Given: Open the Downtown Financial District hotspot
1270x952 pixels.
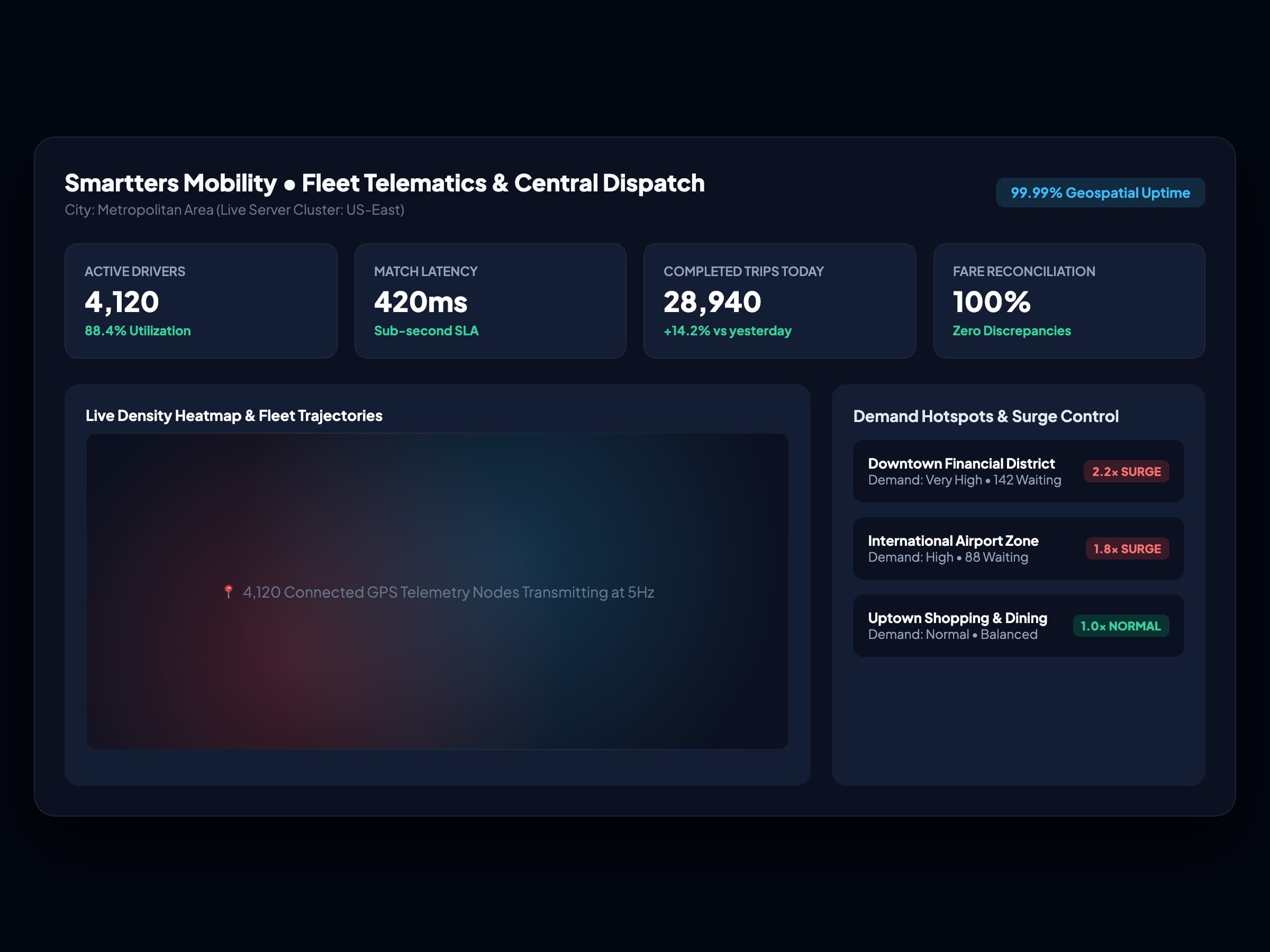Looking at the screenshot, I should click(x=1018, y=471).
